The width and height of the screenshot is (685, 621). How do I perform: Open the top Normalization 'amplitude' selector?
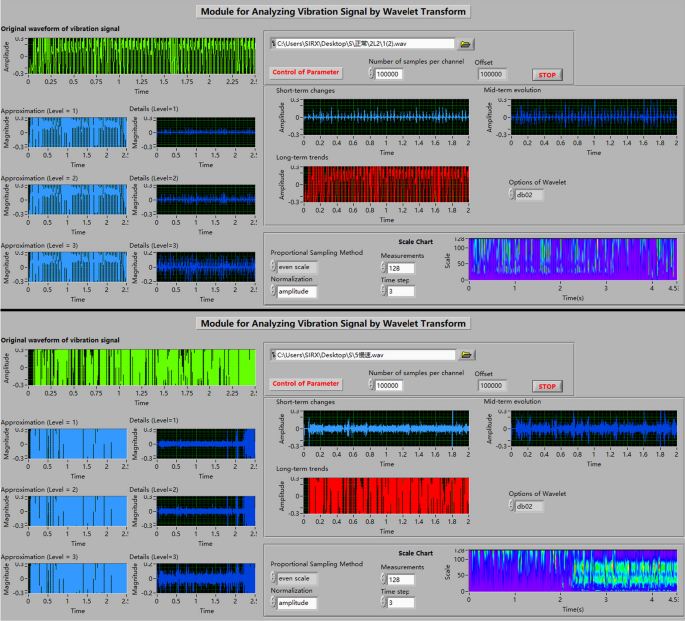[296, 292]
